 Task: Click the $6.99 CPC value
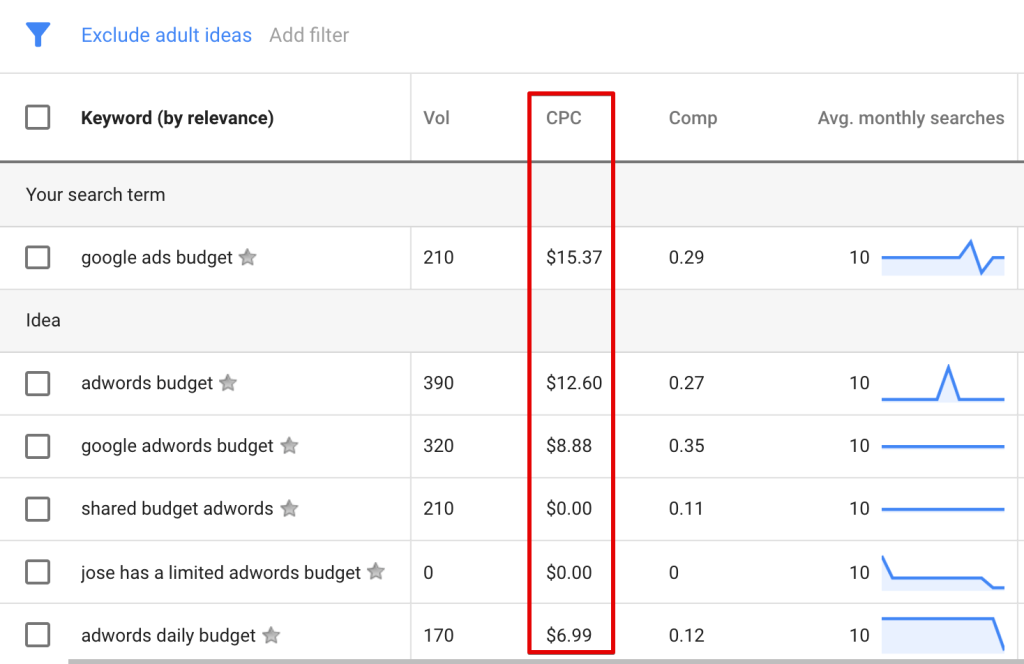coord(569,635)
